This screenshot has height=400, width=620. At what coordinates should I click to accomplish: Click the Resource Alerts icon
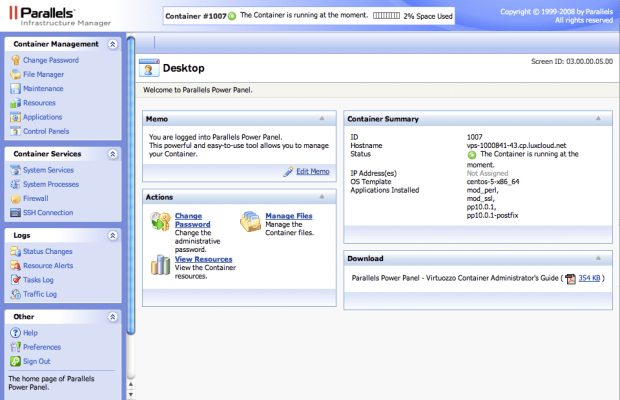pos(15,266)
